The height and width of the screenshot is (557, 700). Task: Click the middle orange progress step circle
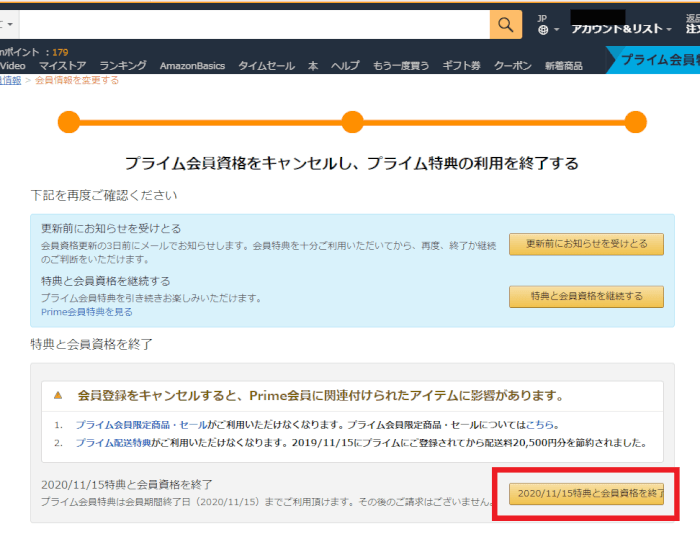tap(352, 122)
